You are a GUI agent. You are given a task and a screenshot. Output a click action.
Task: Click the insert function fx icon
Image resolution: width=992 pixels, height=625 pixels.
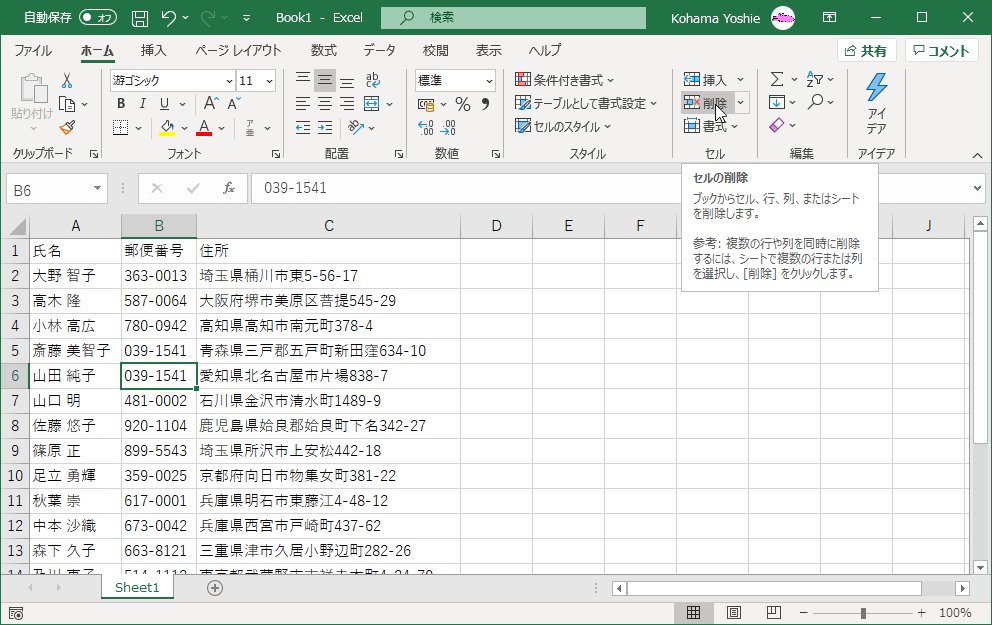pyautogui.click(x=229, y=188)
